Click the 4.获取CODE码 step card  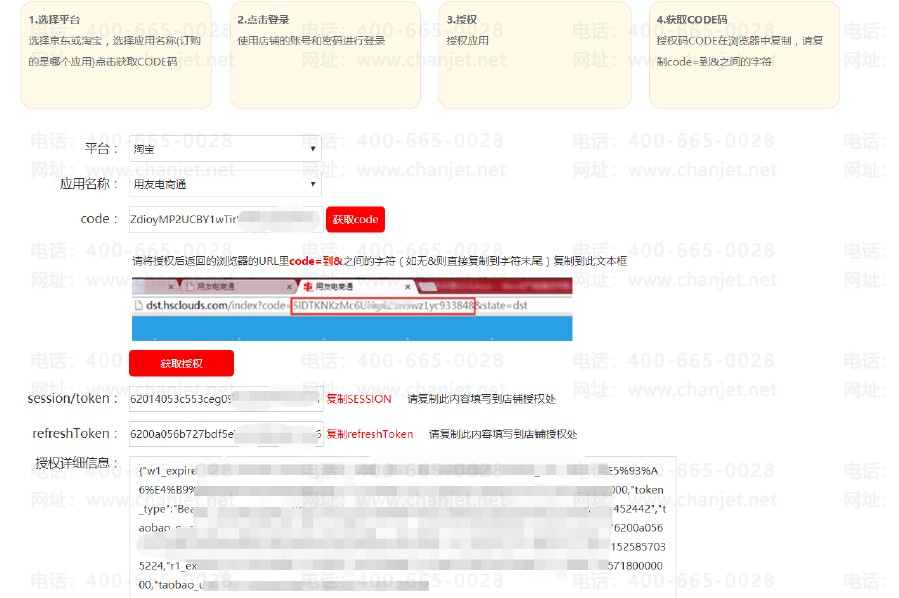pos(744,54)
